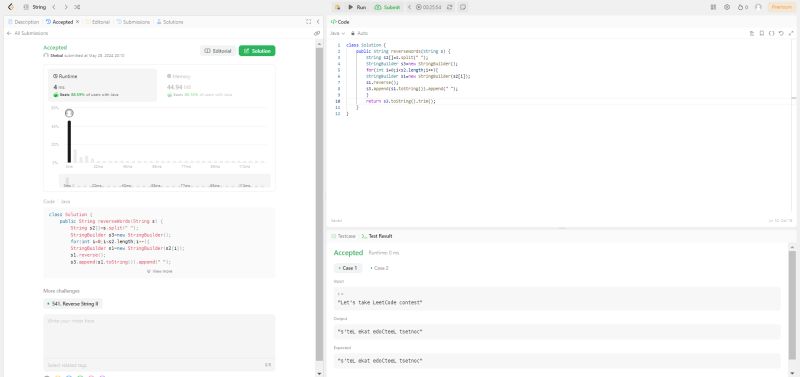Format code with braces icon
The width and height of the screenshot is (800, 377).
coord(771,33)
